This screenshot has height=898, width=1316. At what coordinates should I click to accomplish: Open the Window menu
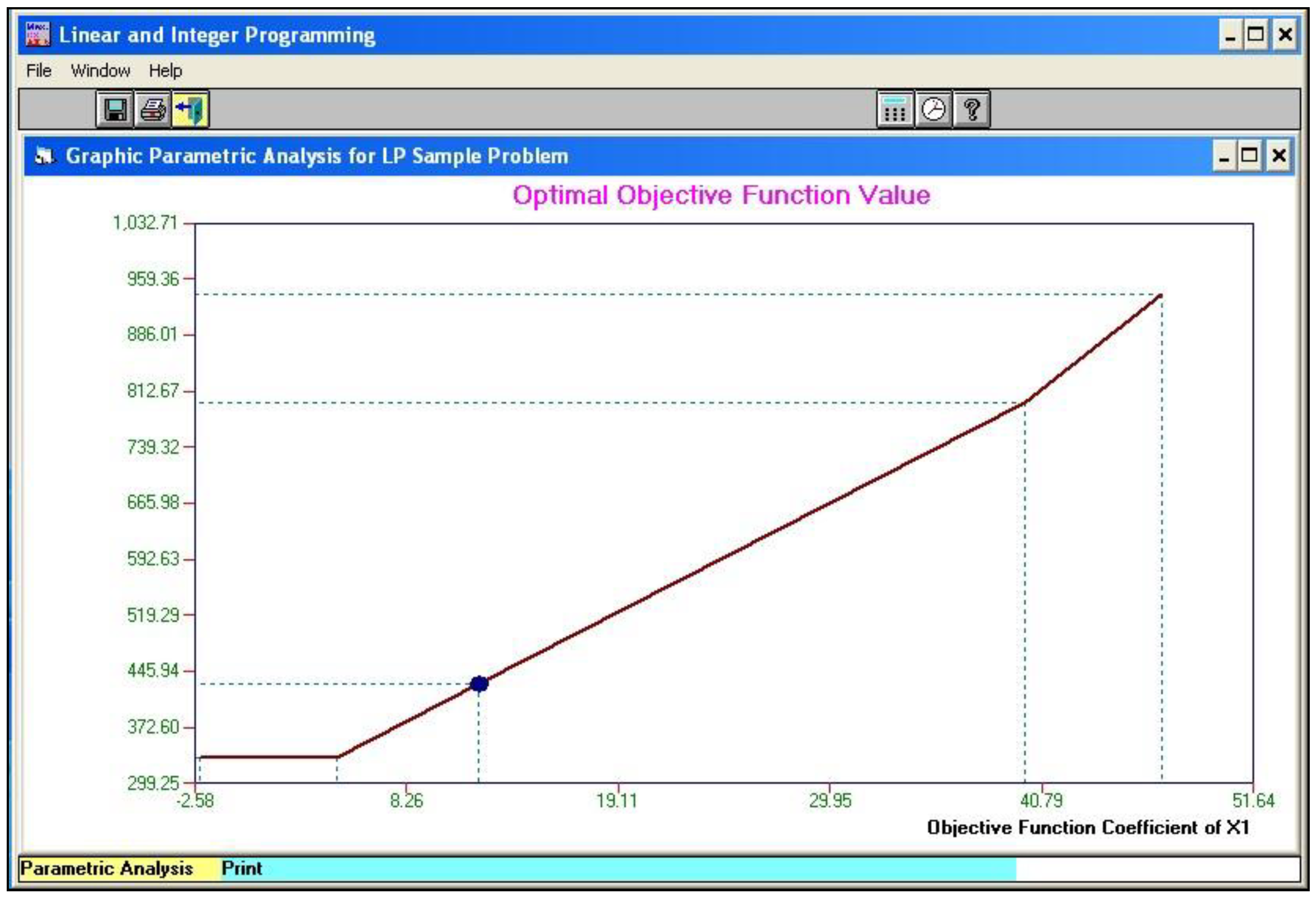[x=100, y=71]
